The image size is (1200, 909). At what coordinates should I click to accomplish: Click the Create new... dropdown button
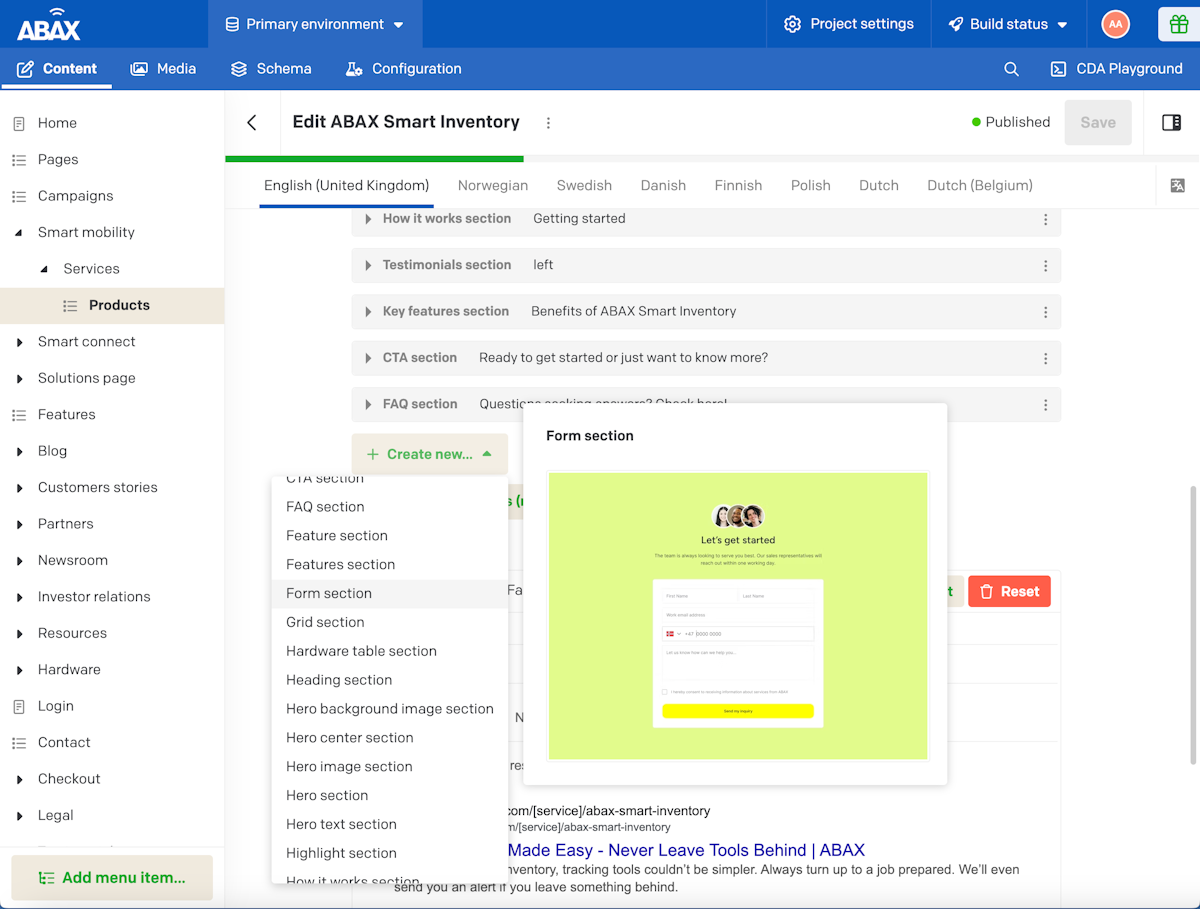(x=430, y=454)
